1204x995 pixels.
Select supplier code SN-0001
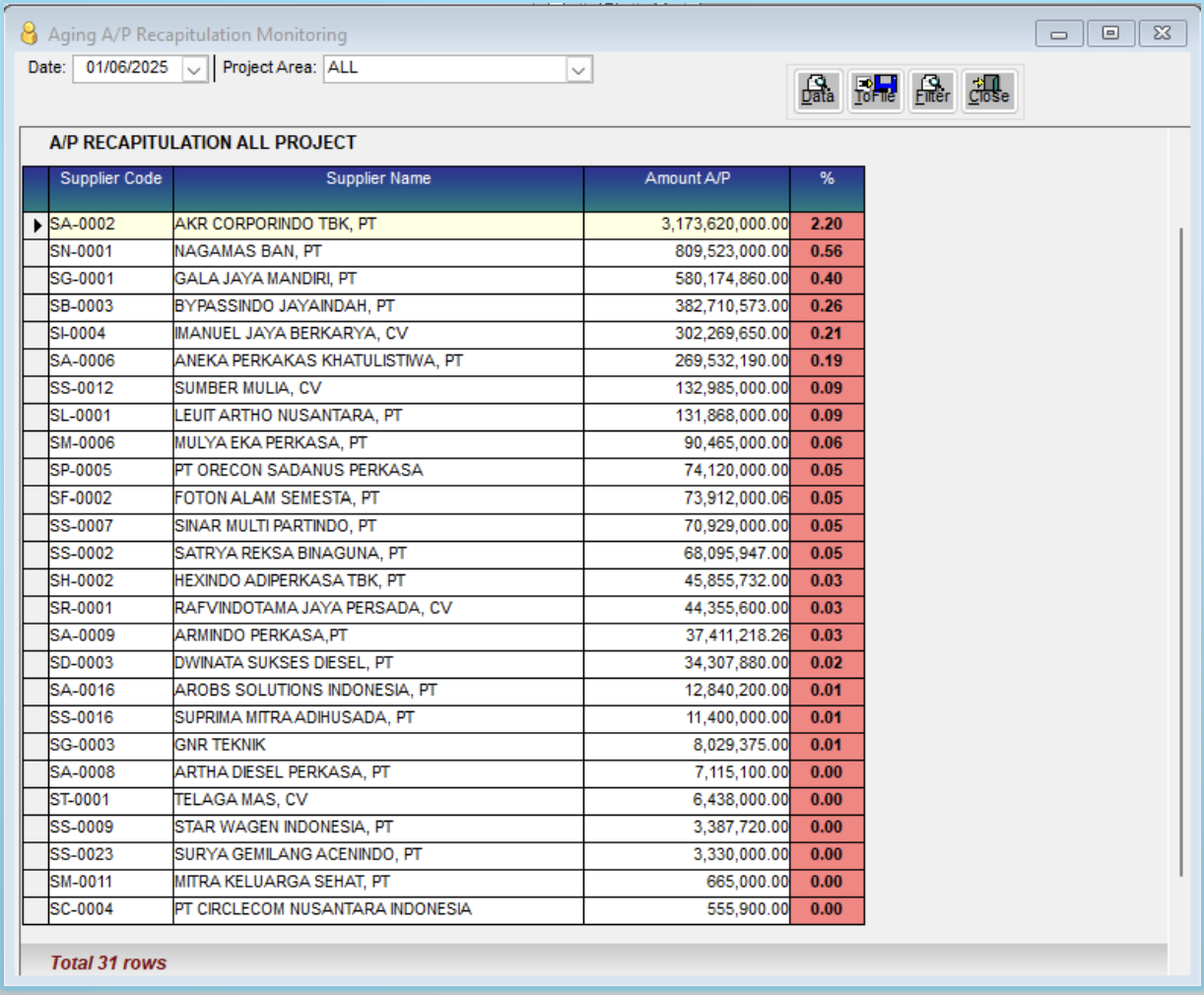tap(110, 252)
